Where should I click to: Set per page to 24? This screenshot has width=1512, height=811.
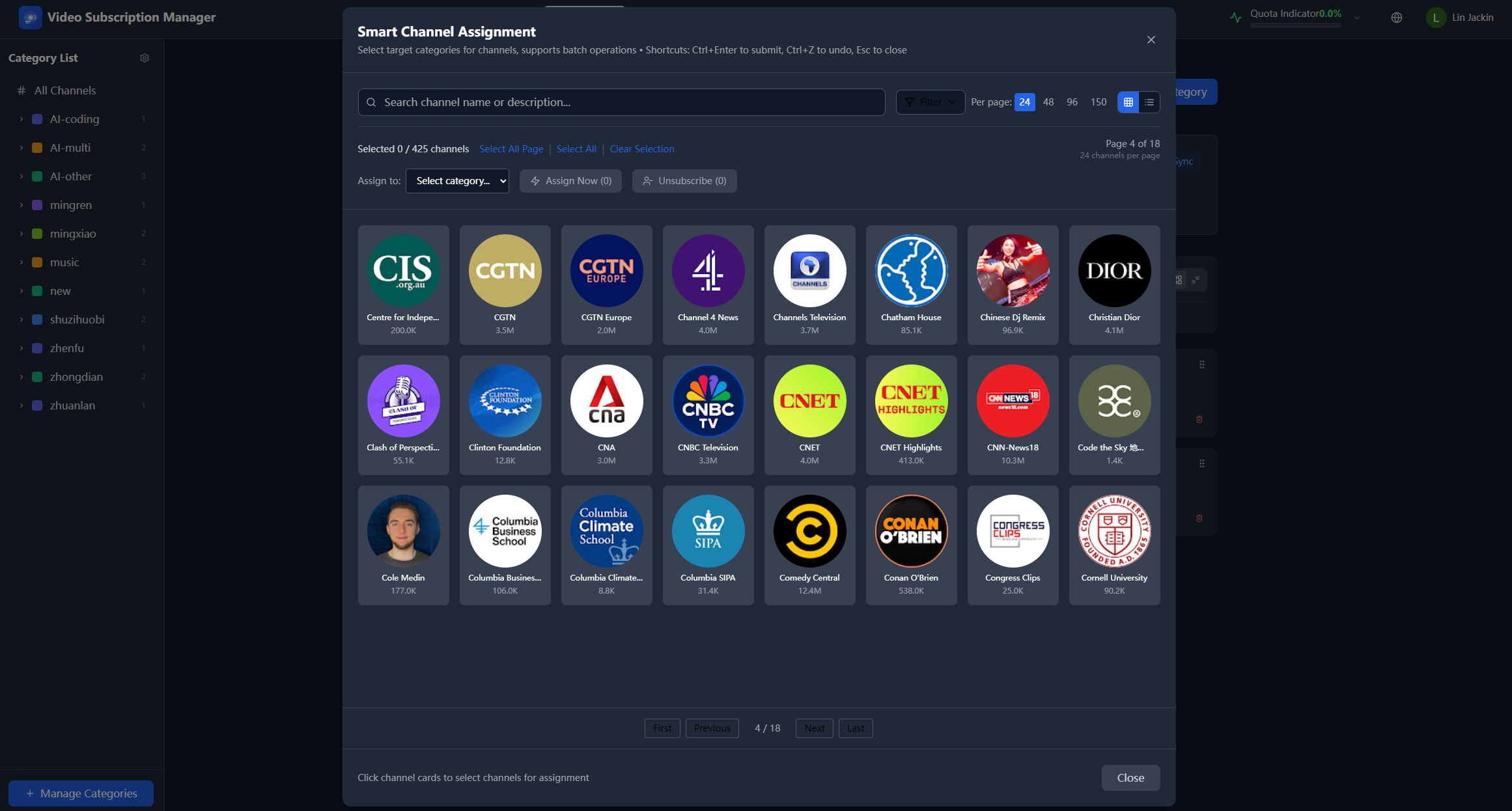(1025, 102)
